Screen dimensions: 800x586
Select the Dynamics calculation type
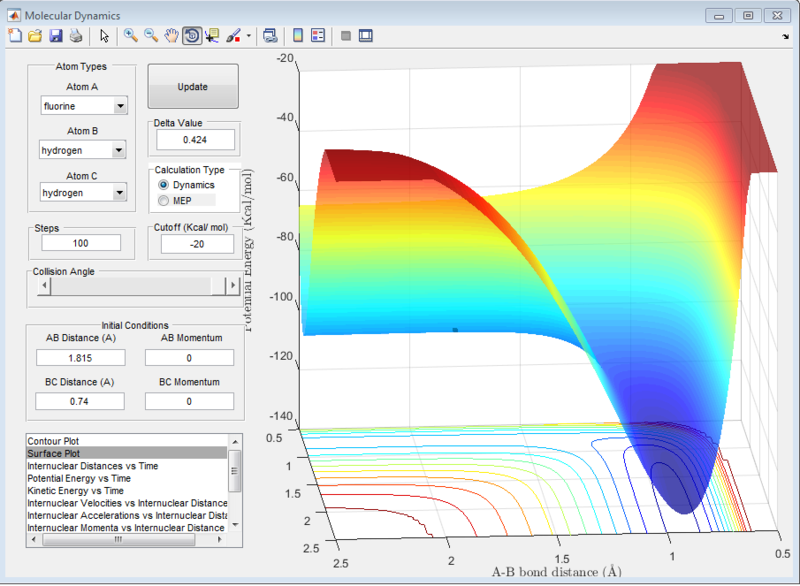click(x=164, y=185)
